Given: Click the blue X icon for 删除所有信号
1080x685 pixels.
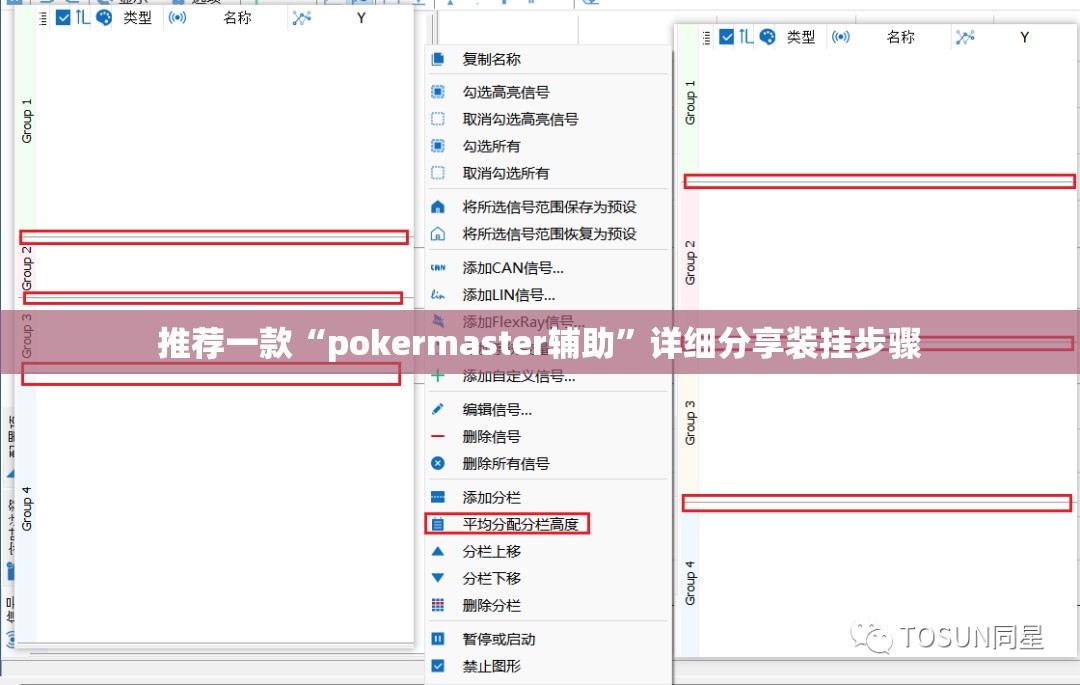Looking at the screenshot, I should point(437,463).
